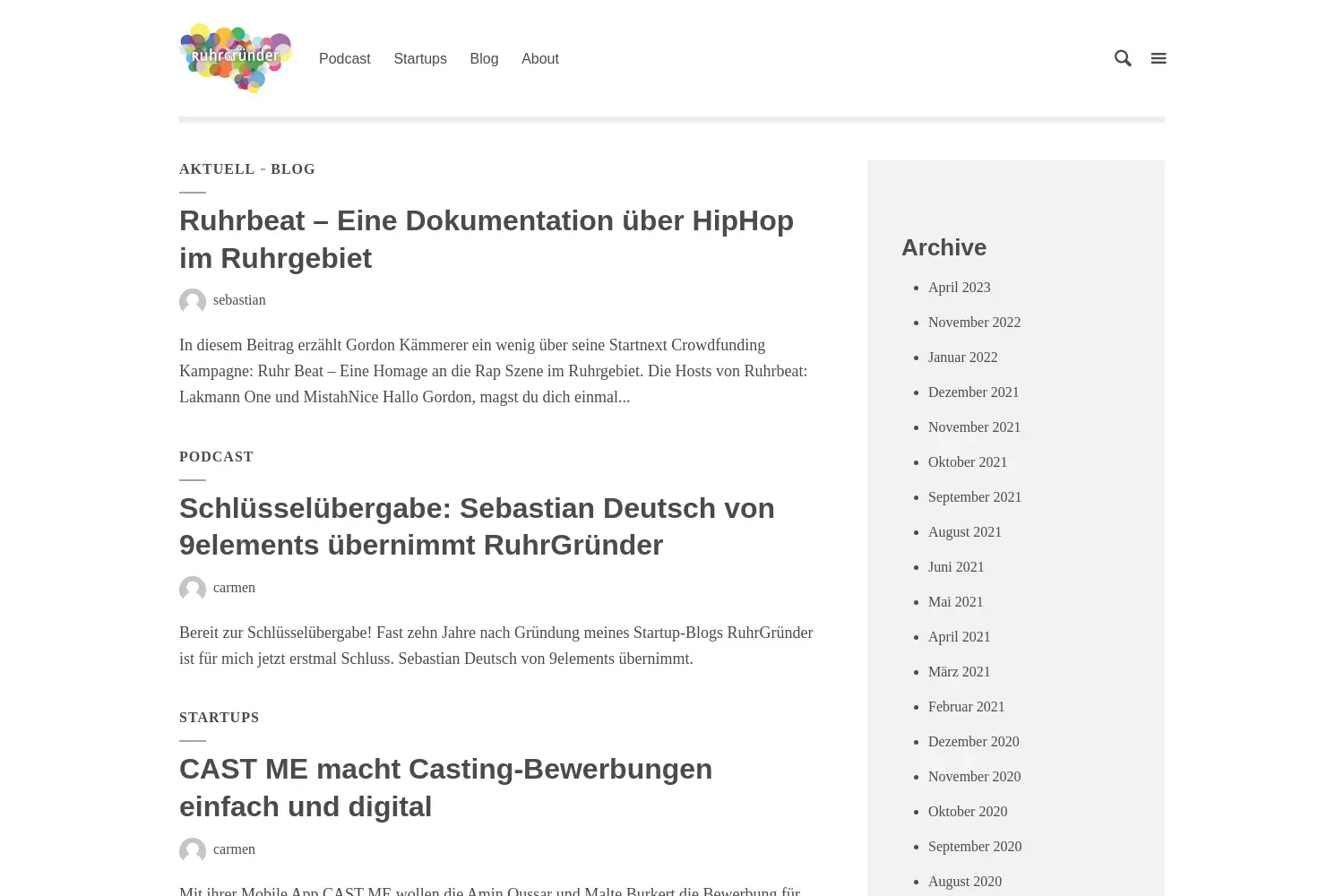Image resolution: width=1344 pixels, height=896 pixels.
Task: Open archive Oktober 2021
Action: pos(968,462)
